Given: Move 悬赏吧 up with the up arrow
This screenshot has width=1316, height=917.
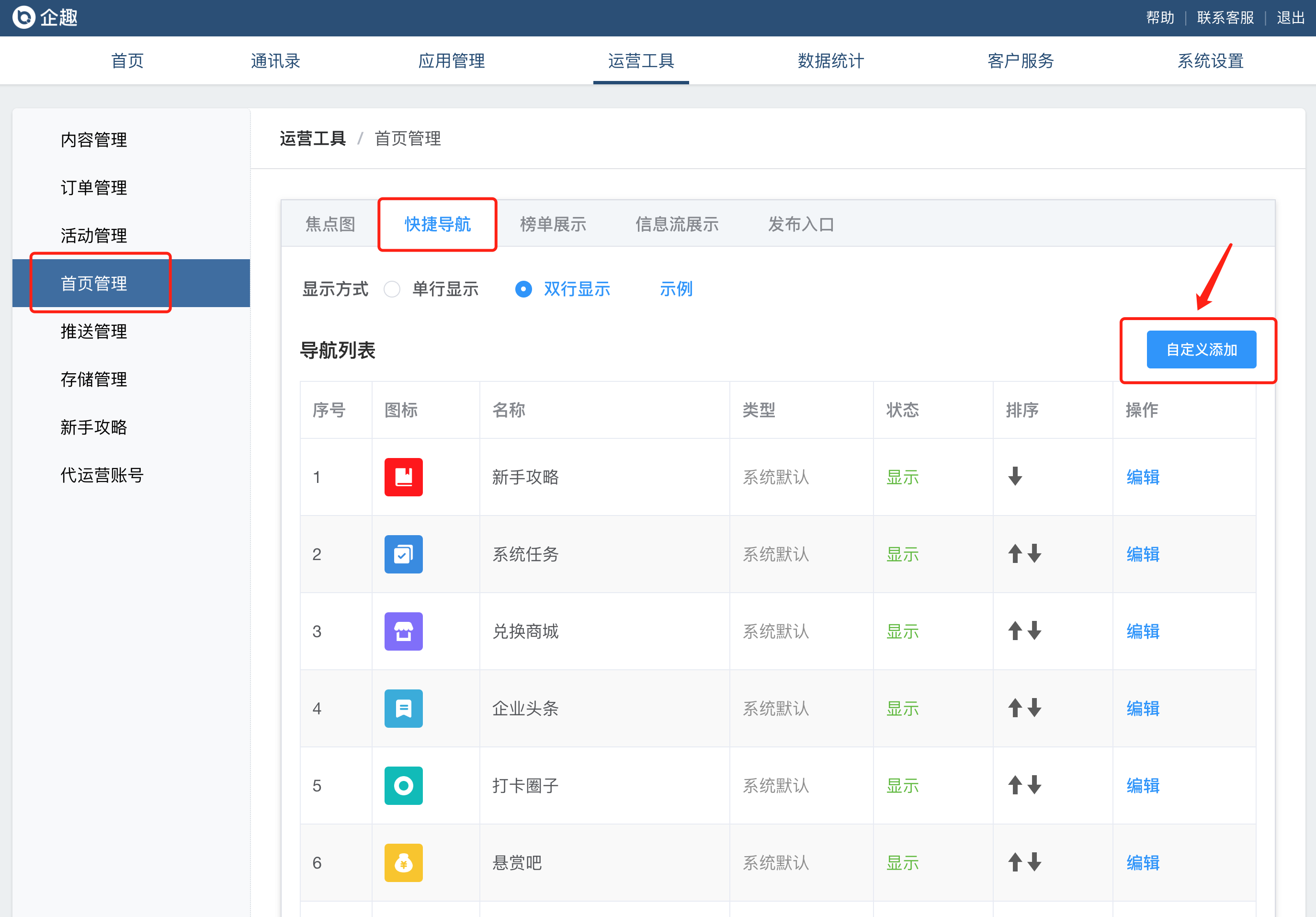Looking at the screenshot, I should 1015,862.
